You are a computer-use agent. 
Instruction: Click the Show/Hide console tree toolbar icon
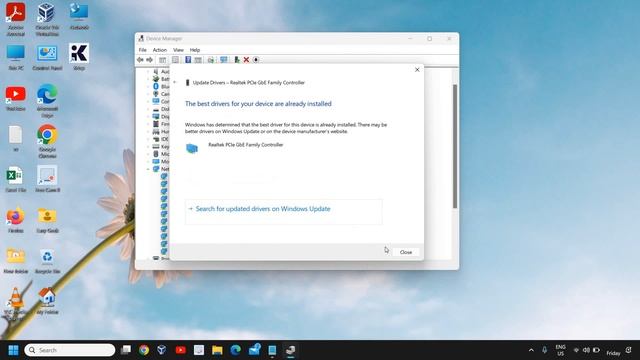point(162,60)
